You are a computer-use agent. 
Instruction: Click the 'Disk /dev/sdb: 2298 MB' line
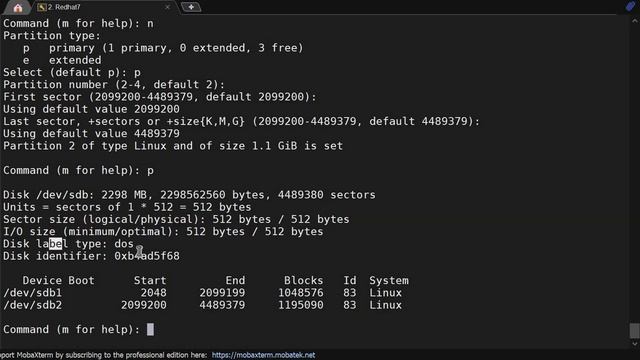point(189,195)
